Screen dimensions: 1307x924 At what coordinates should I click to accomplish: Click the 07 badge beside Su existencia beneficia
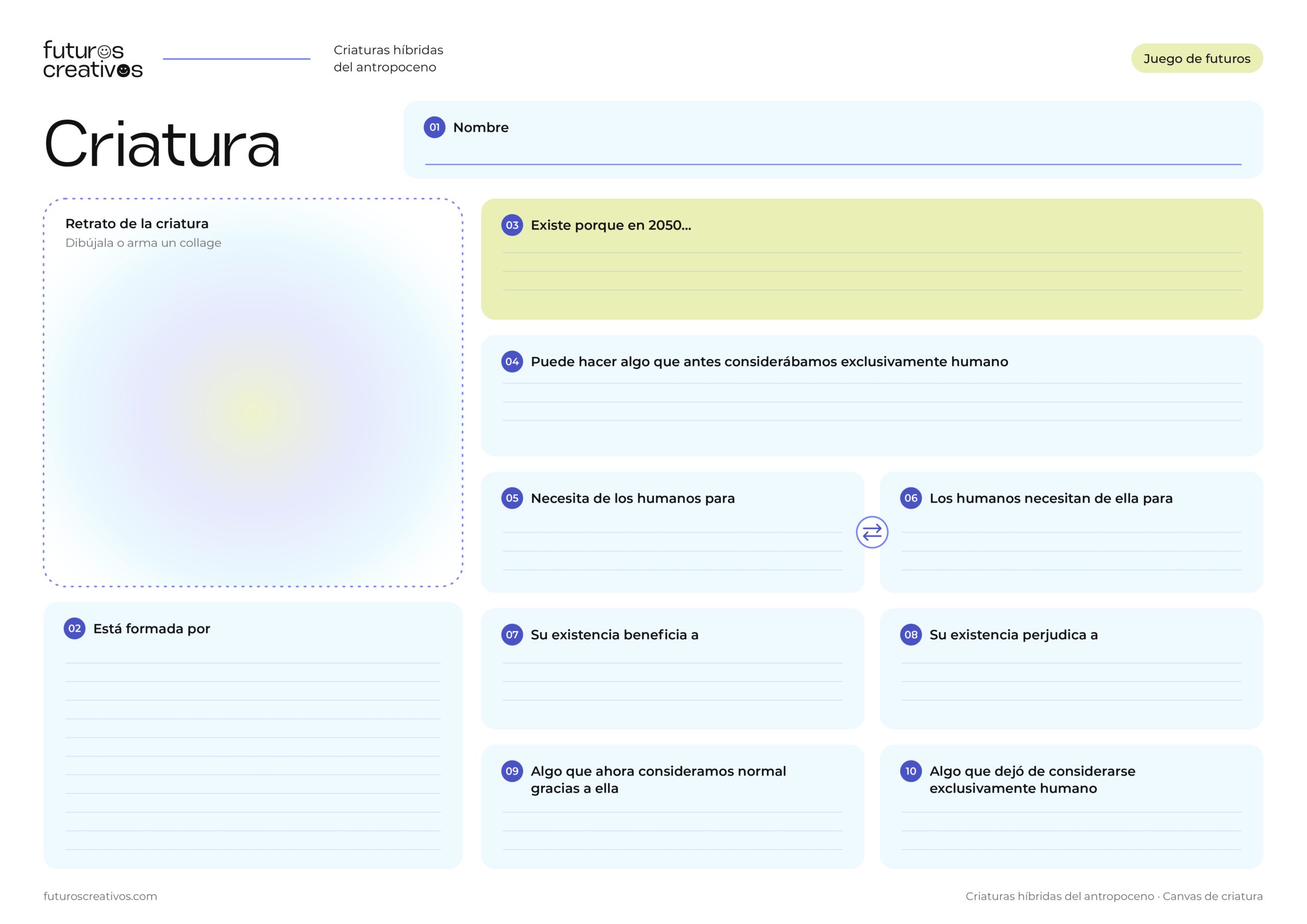(x=512, y=635)
